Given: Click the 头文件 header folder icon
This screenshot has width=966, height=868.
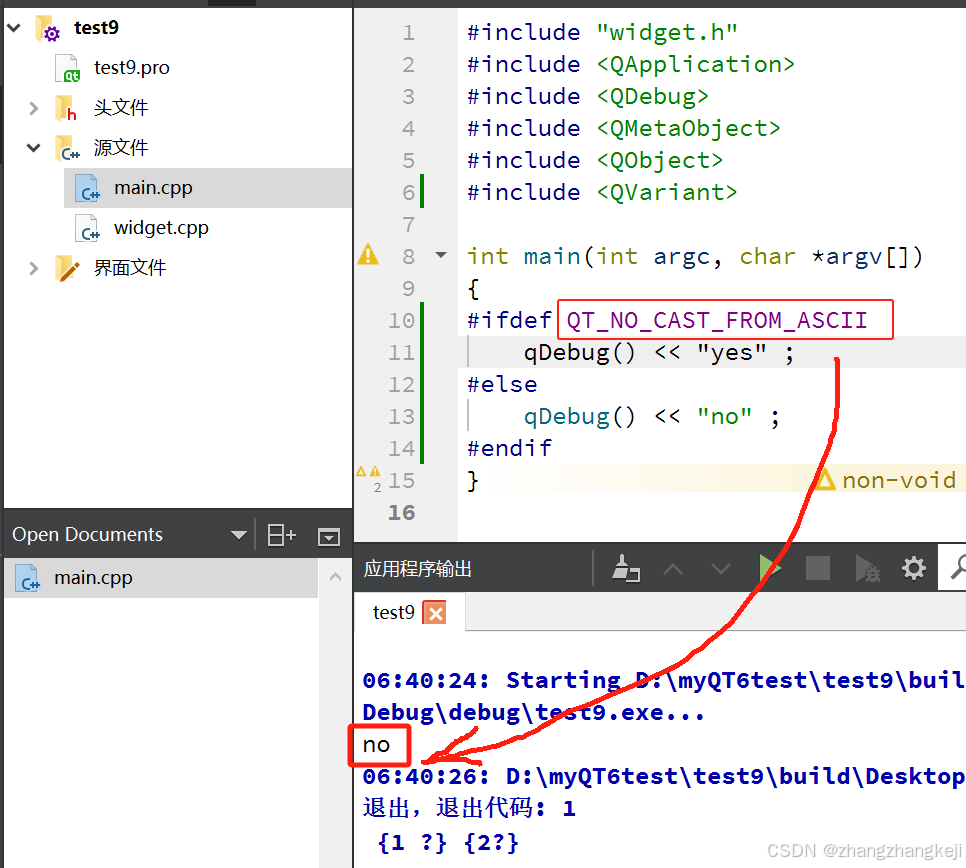Looking at the screenshot, I should [x=67, y=108].
